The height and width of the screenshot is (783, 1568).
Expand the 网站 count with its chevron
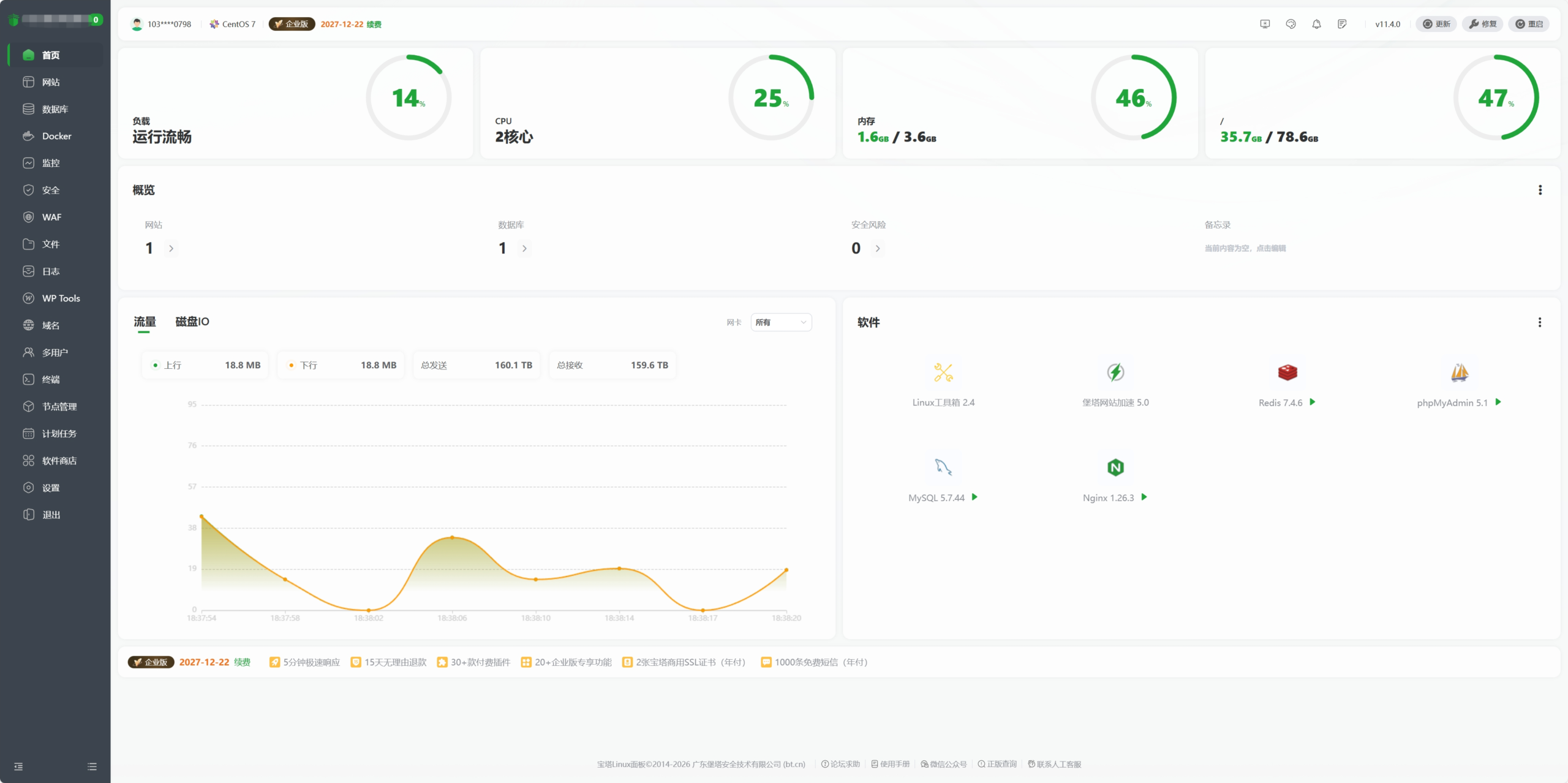(x=171, y=249)
